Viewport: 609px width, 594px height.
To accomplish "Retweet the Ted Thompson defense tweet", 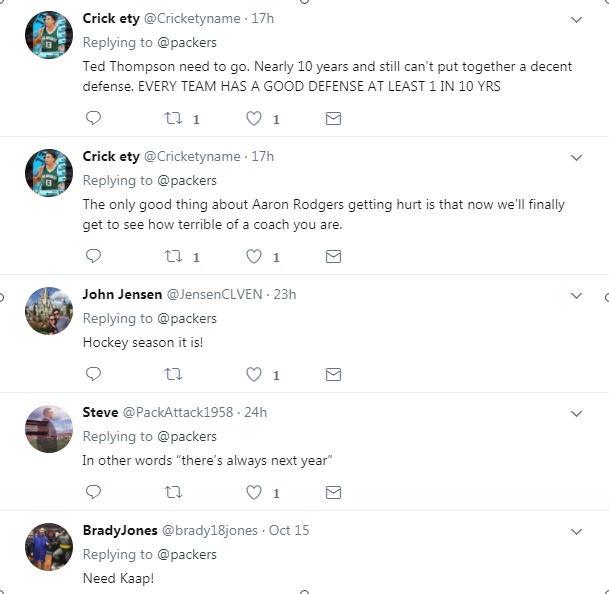I will [174, 118].
